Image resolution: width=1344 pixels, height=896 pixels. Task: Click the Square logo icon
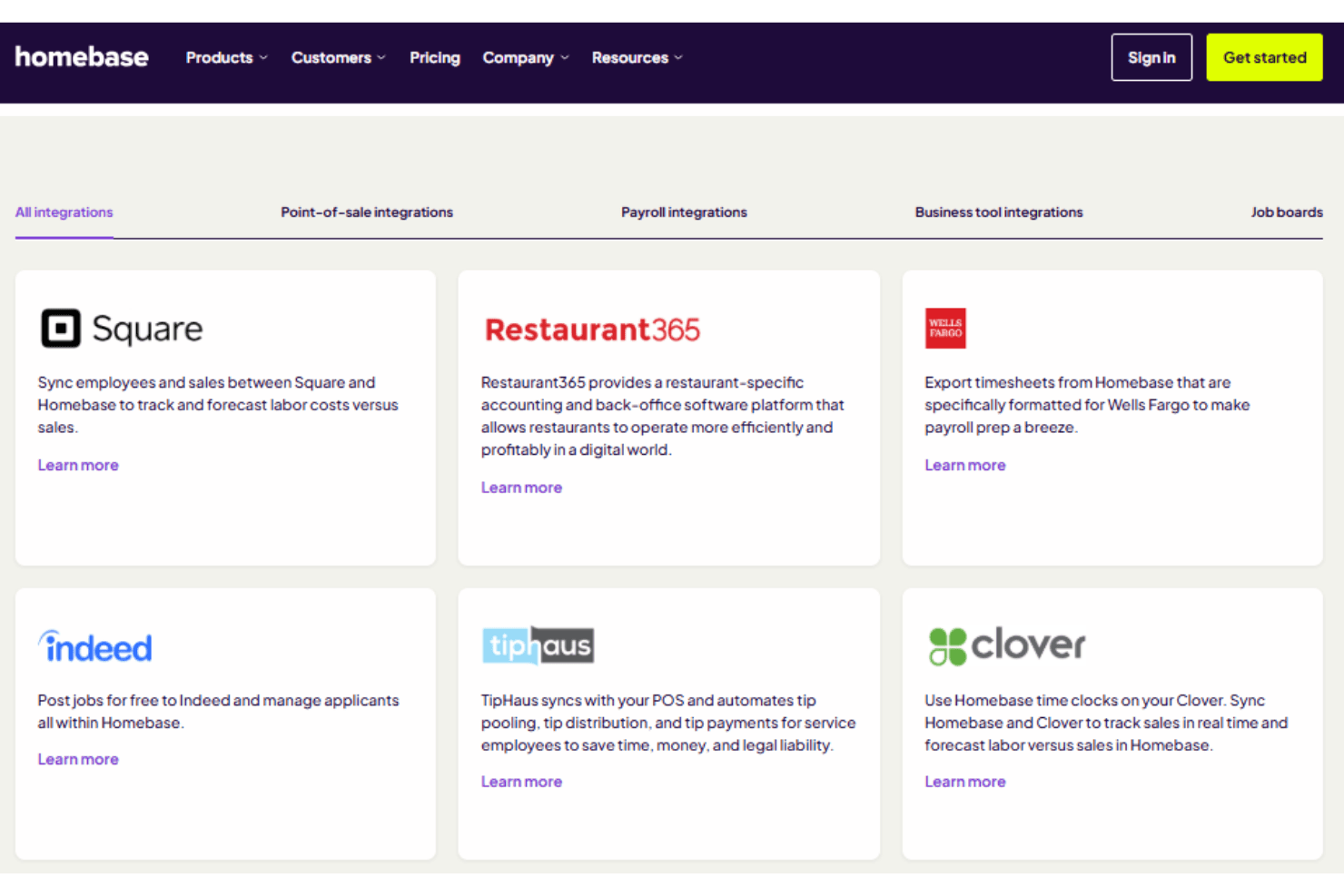(61, 328)
